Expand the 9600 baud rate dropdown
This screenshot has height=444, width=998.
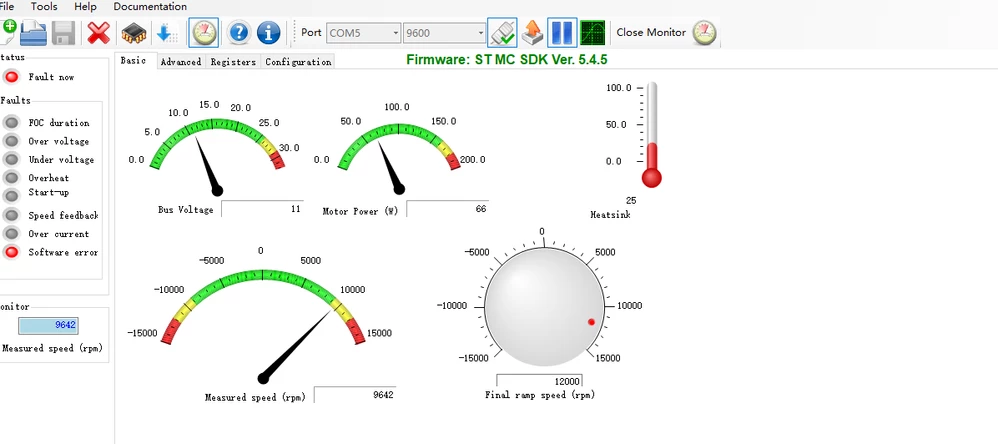[444, 32]
